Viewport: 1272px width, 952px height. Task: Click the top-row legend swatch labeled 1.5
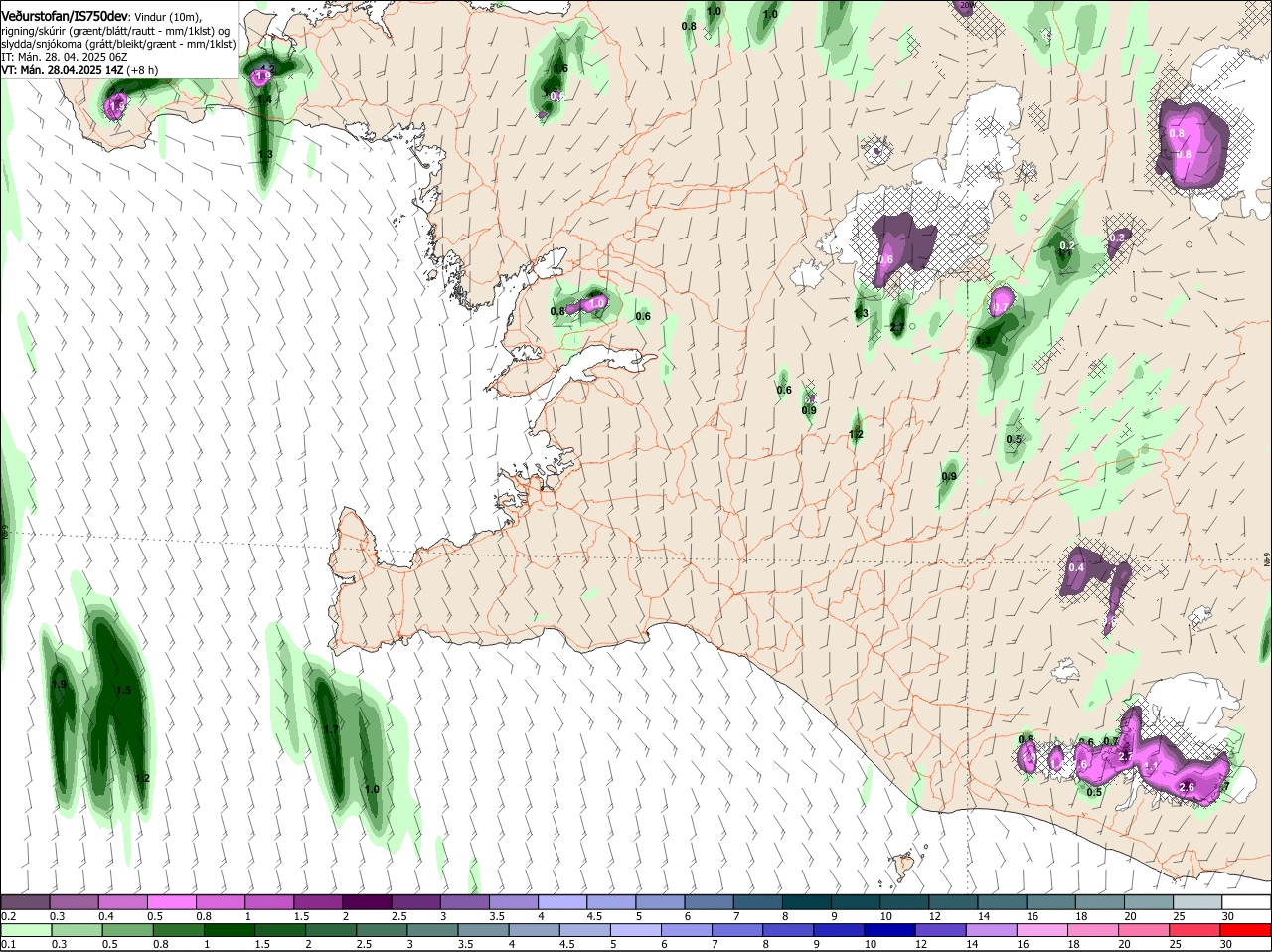pos(318,902)
